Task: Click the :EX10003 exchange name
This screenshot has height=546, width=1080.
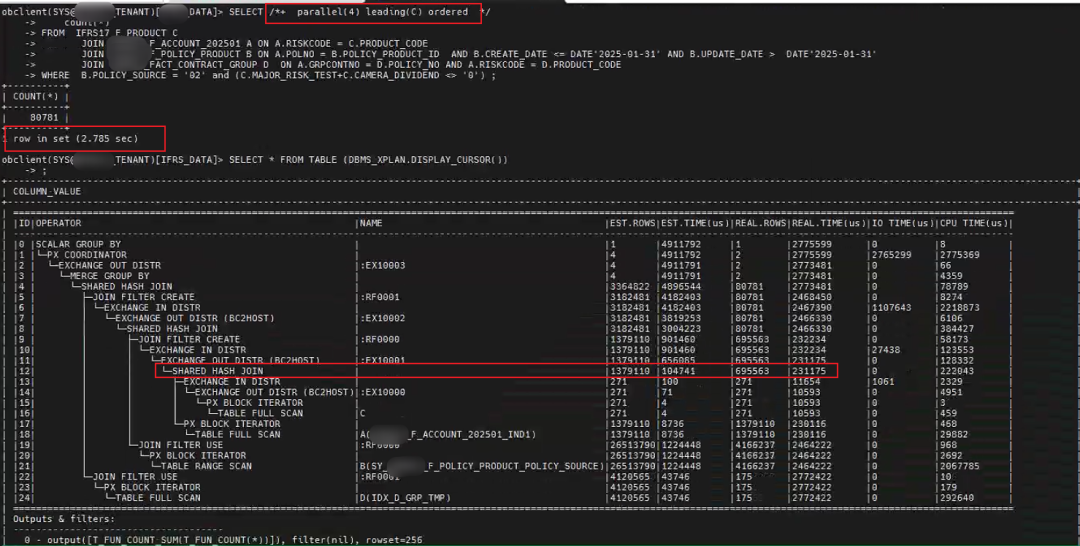Action: pos(383,266)
